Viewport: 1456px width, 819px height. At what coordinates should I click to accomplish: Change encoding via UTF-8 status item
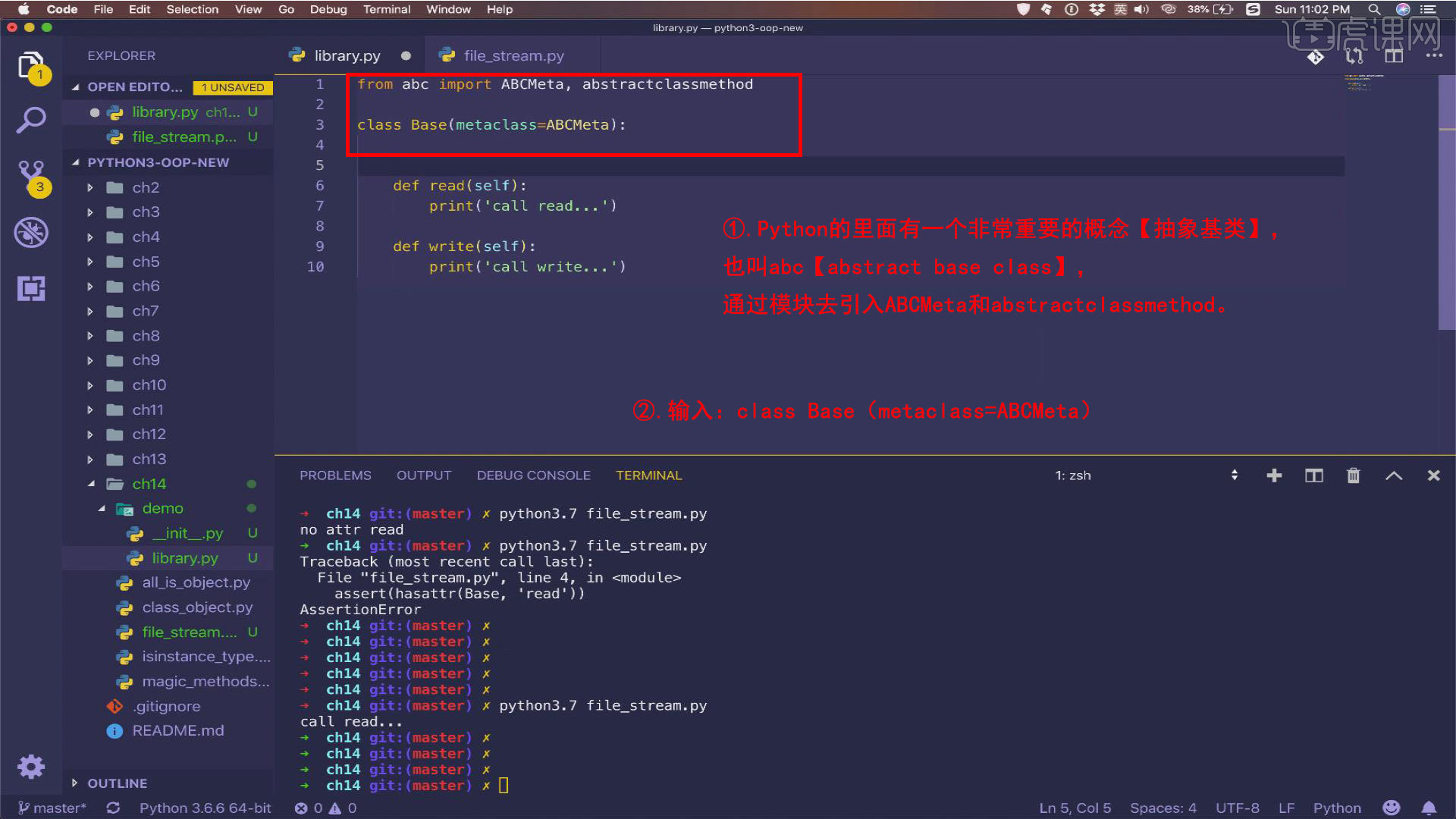point(1237,808)
